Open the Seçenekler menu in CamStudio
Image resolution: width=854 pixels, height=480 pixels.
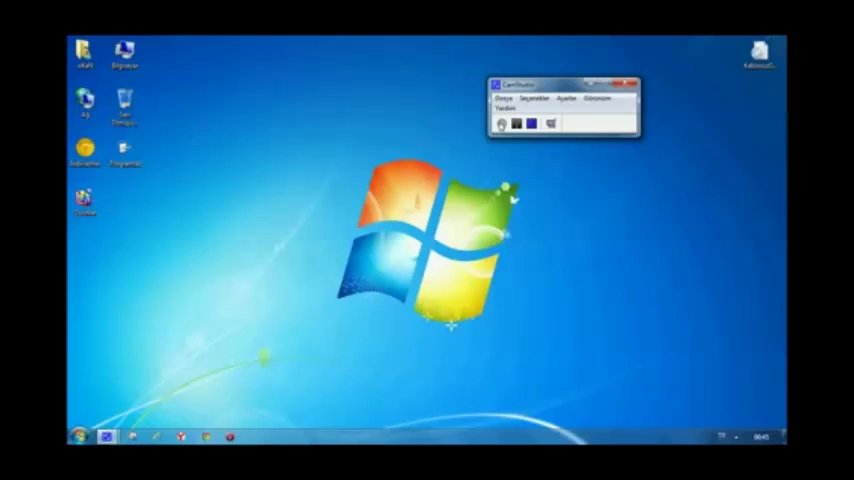534,99
